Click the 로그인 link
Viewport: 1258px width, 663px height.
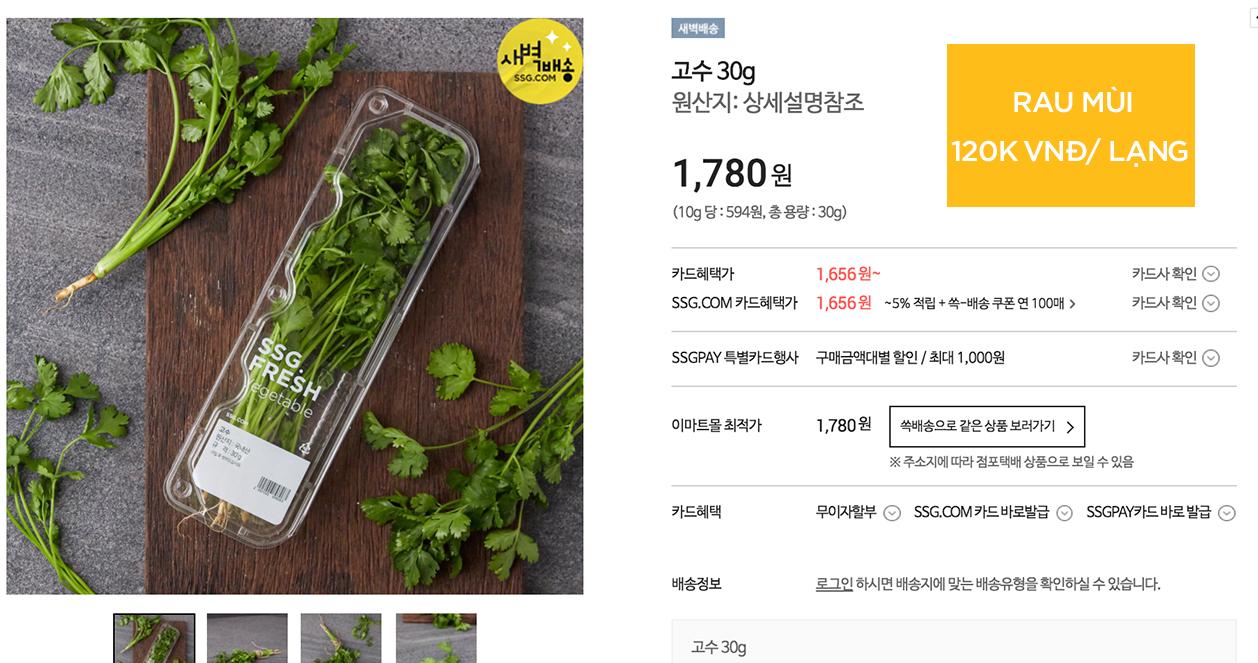(834, 584)
